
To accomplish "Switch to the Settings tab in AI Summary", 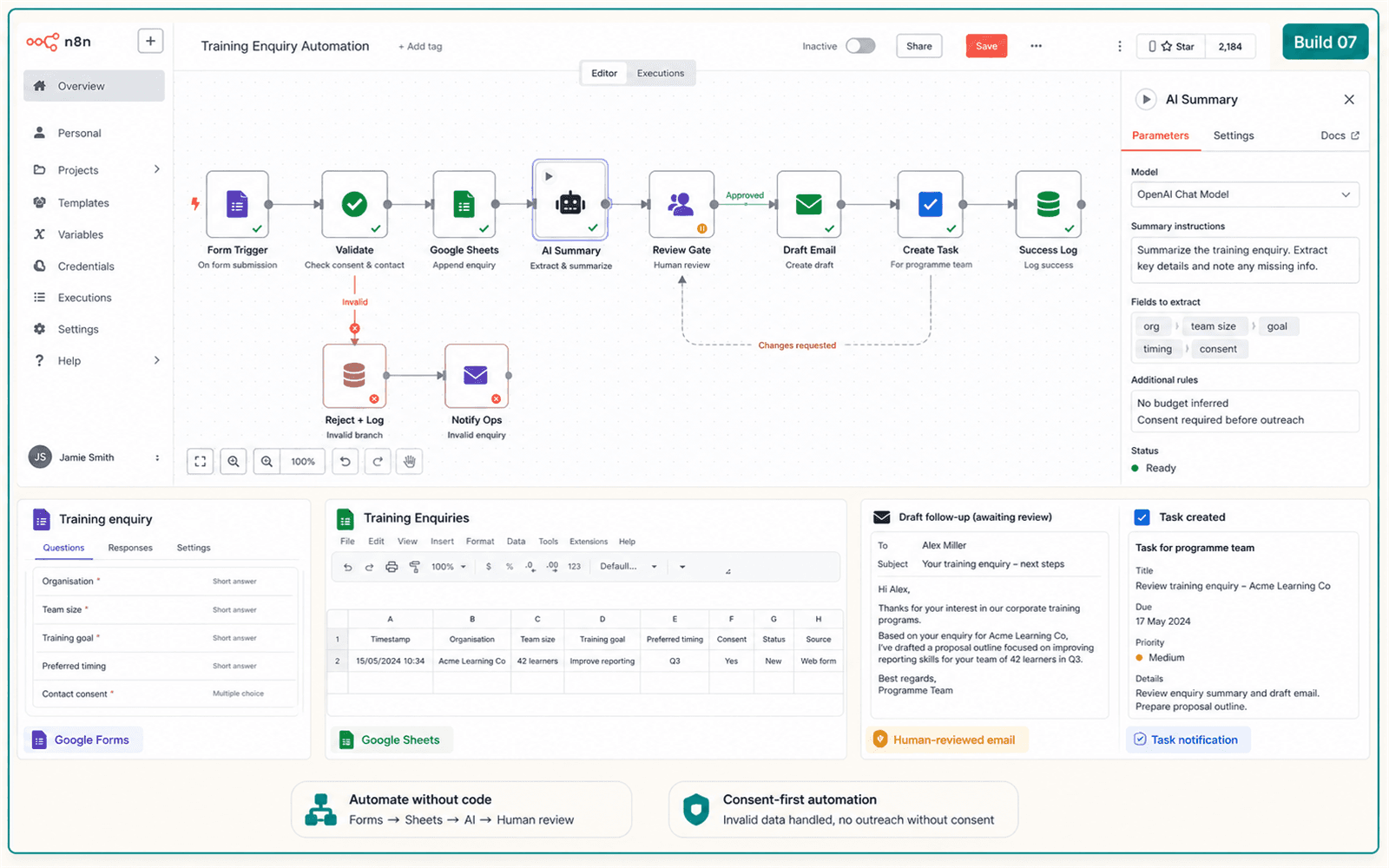I will 1234,135.
